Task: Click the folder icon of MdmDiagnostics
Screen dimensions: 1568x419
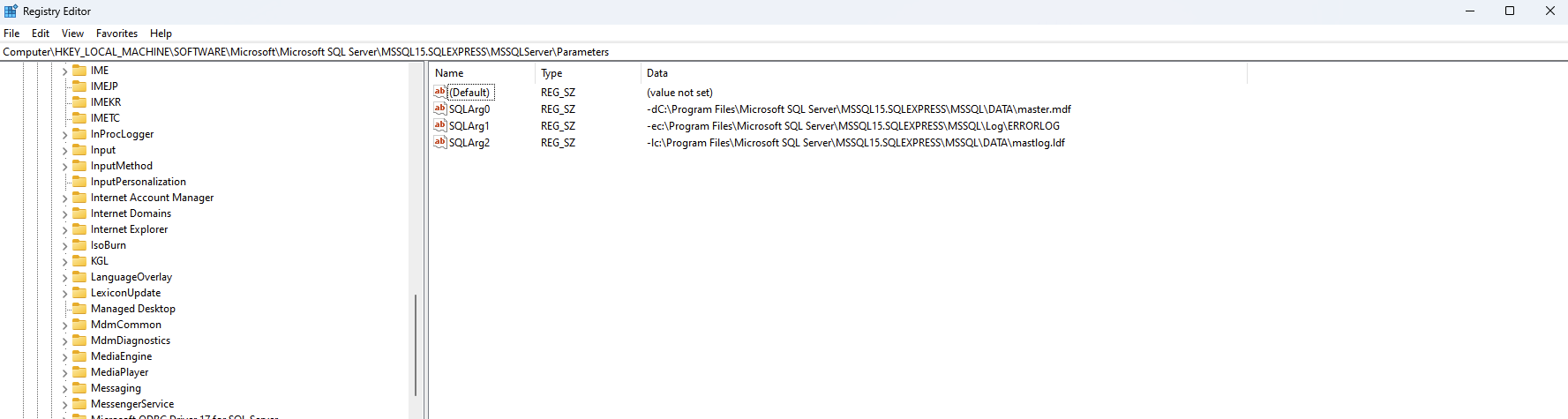Action: pyautogui.click(x=79, y=340)
